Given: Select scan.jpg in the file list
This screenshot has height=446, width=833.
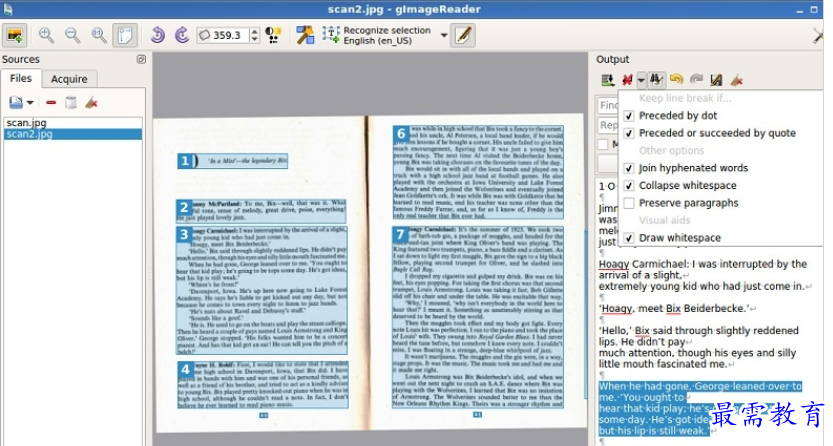Looking at the screenshot, I should (x=26, y=123).
